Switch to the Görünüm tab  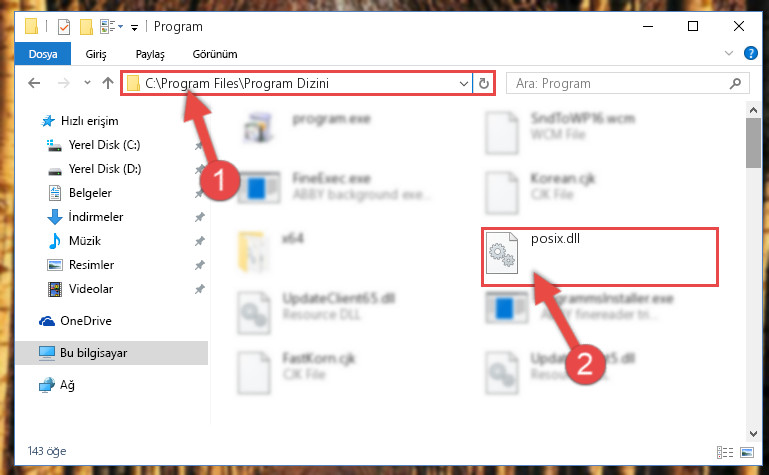coord(215,54)
